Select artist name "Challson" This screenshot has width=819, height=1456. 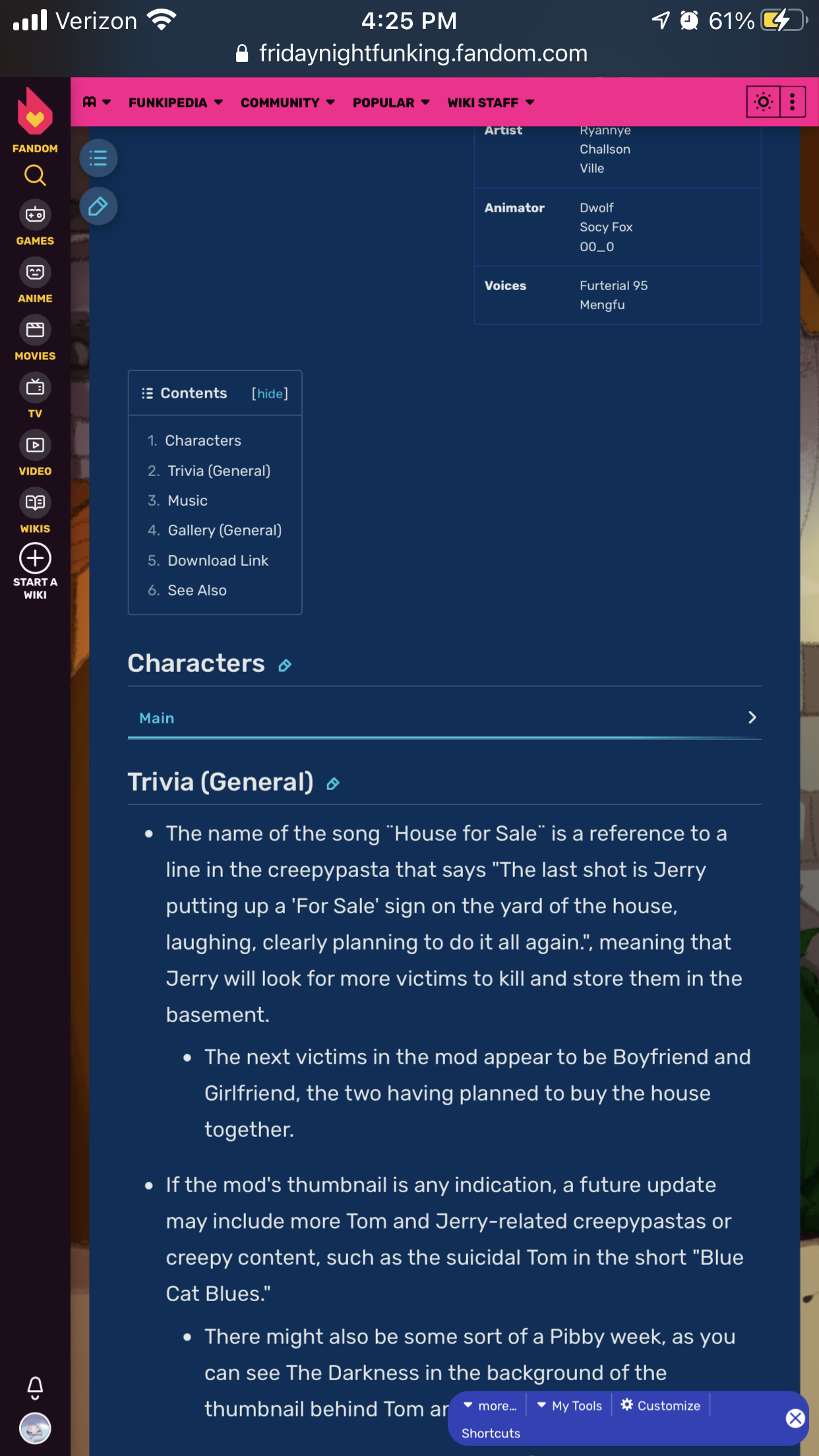(605, 149)
